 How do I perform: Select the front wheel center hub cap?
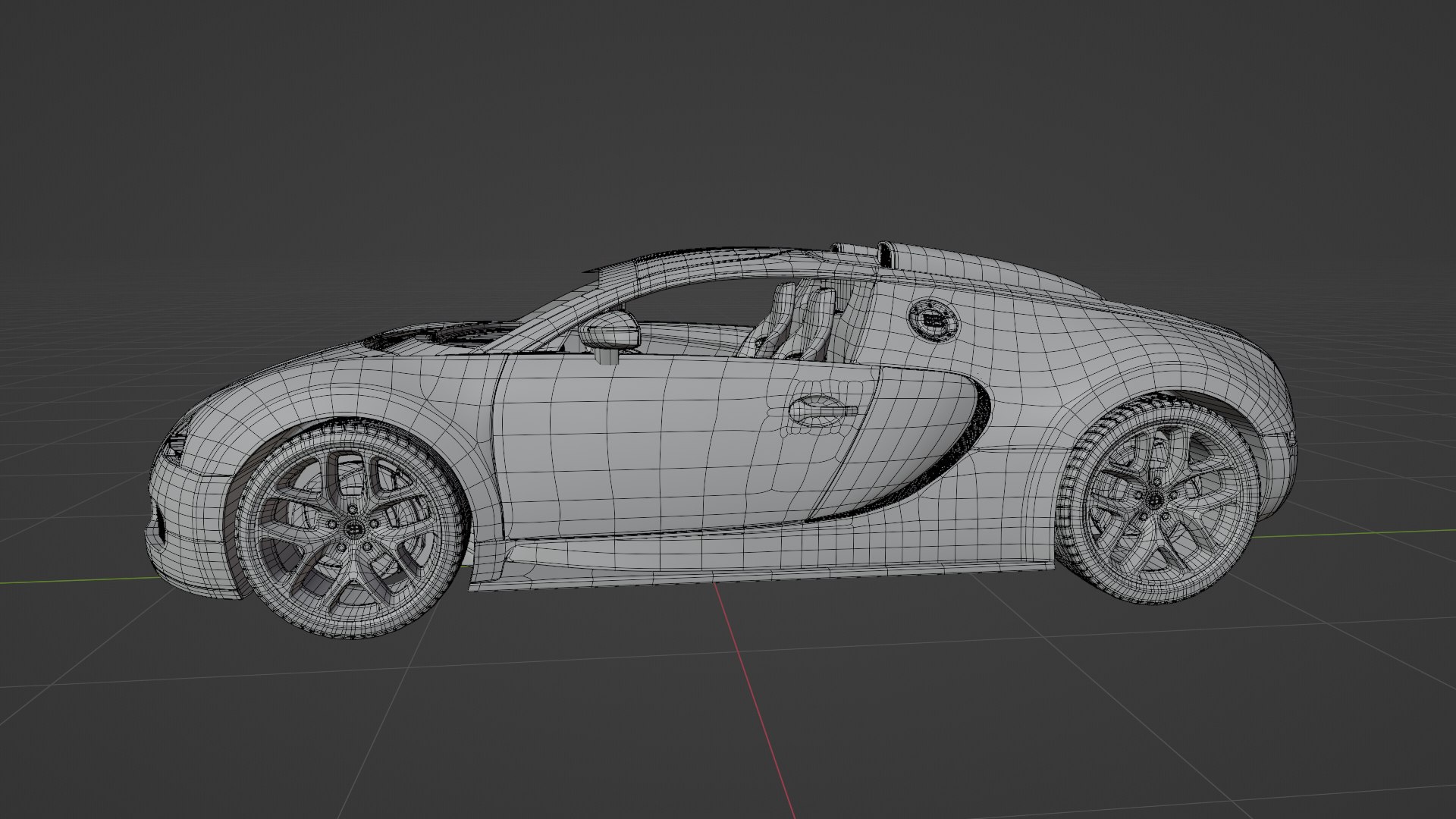point(353,528)
